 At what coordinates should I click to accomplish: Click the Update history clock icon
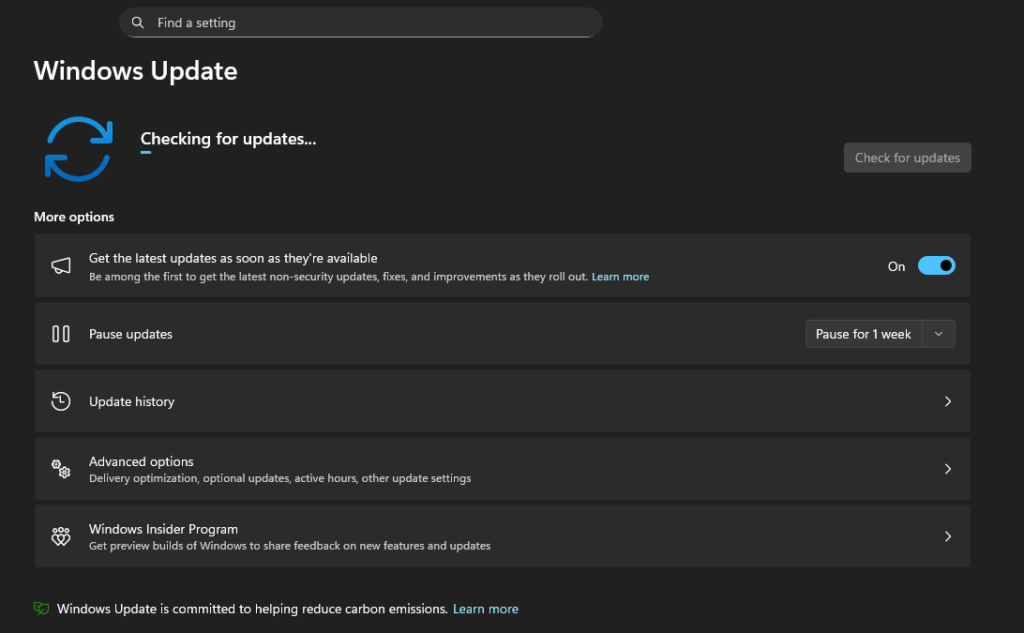61,401
